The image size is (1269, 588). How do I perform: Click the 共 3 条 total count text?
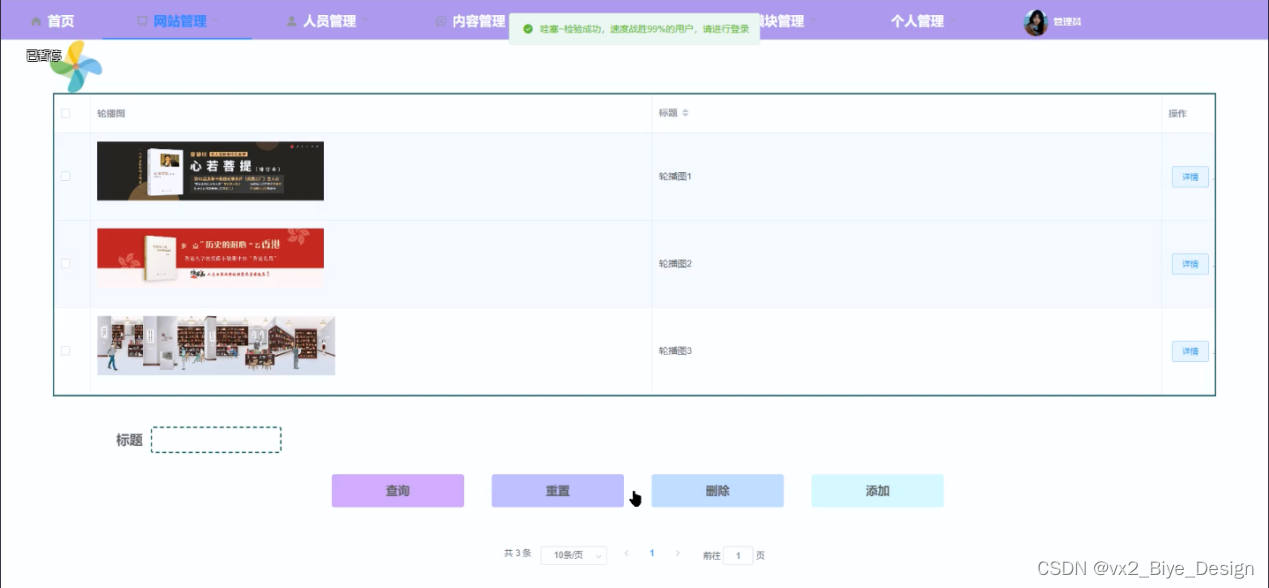(517, 553)
